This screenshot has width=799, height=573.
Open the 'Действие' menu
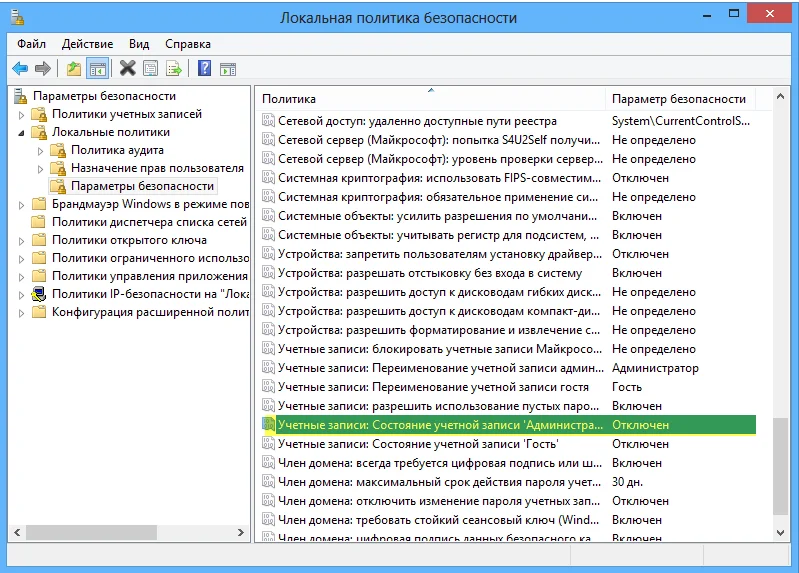[87, 44]
